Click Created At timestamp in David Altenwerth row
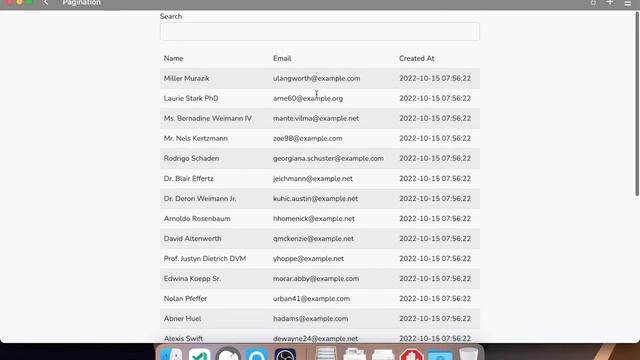This screenshot has width=640, height=360. tap(435, 238)
